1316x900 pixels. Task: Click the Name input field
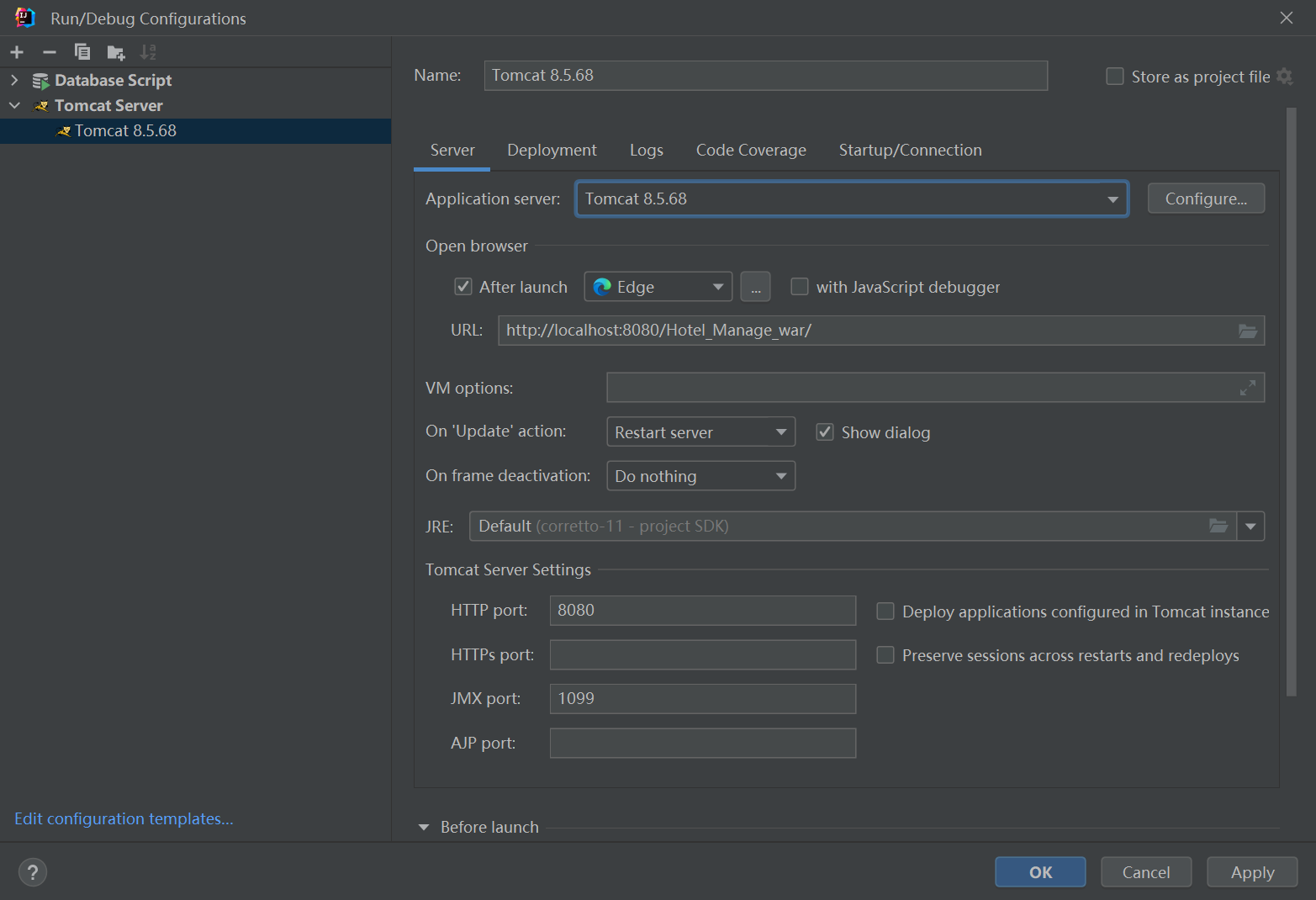[765, 76]
